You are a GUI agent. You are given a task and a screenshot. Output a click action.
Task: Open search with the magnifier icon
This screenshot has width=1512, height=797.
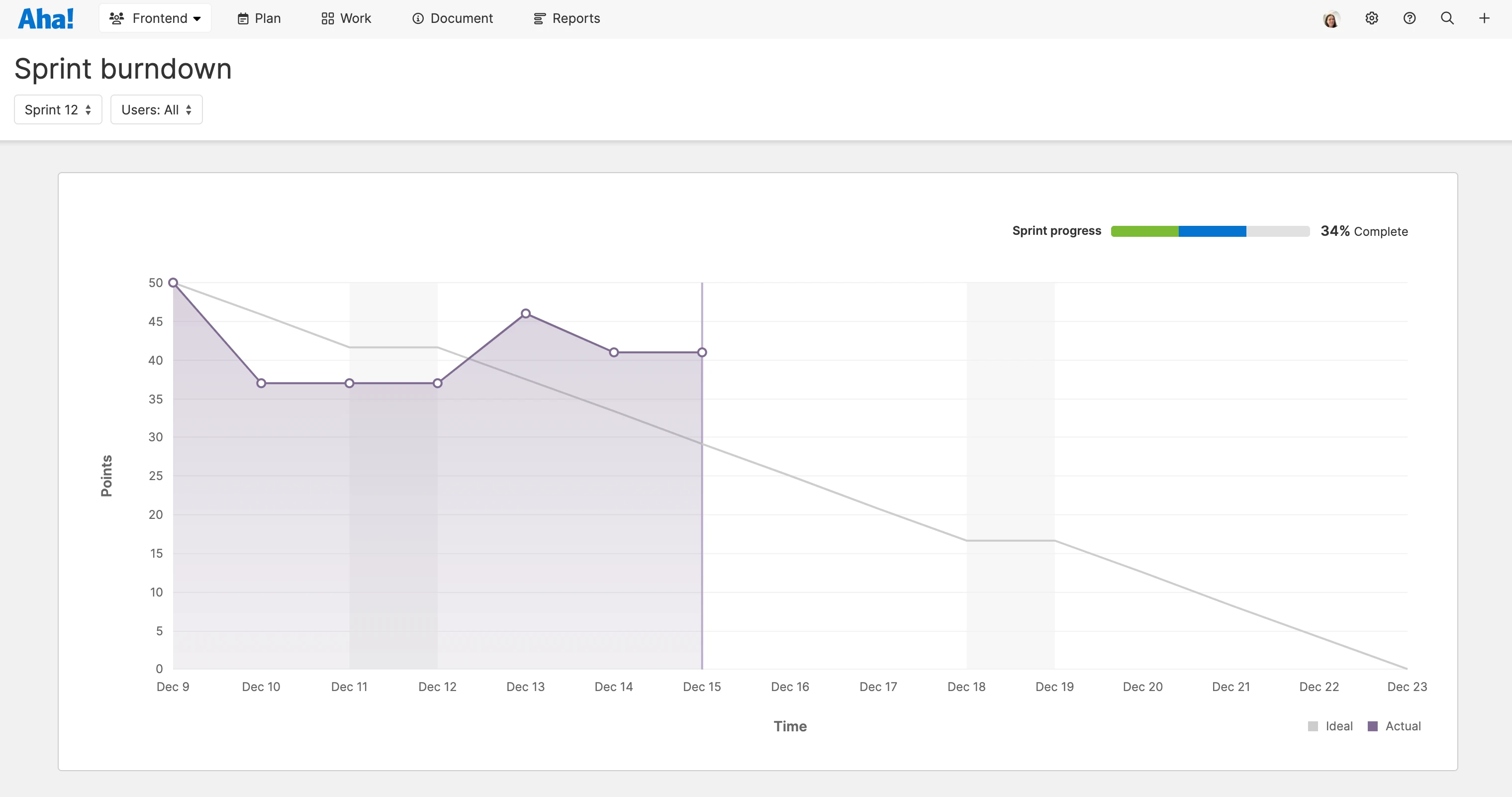(x=1447, y=18)
